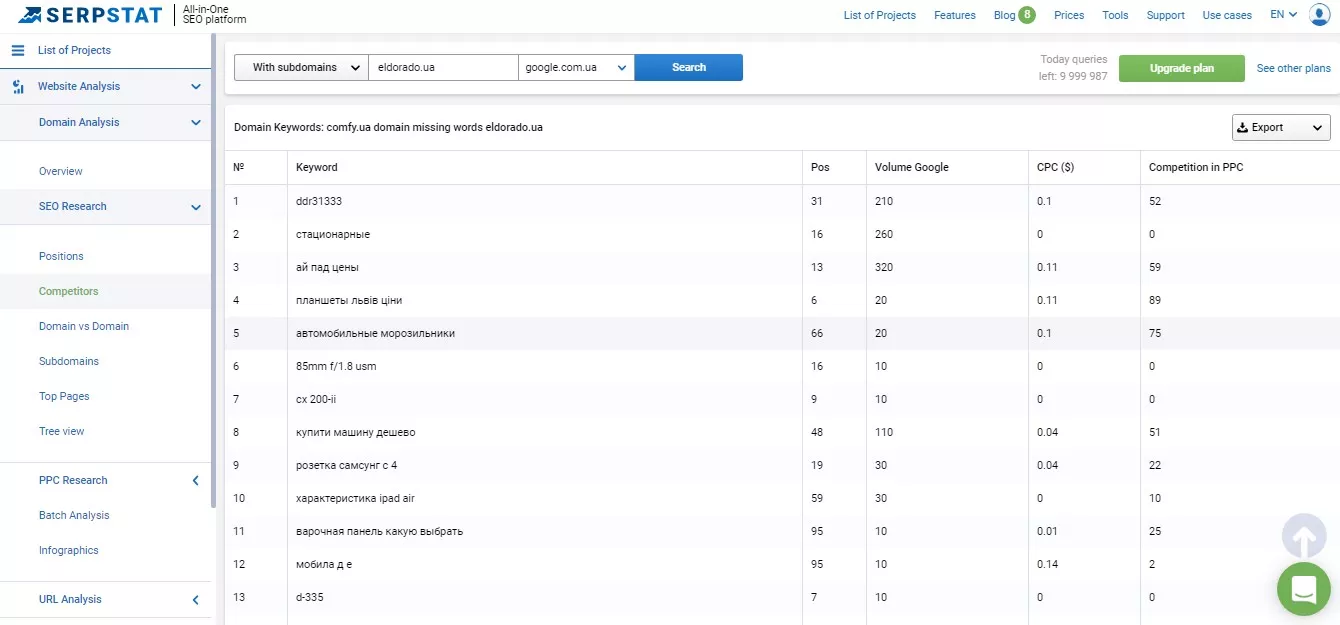Click keyword розетка самсунг с 4
Image resolution: width=1340 pixels, height=625 pixels.
(x=346, y=465)
